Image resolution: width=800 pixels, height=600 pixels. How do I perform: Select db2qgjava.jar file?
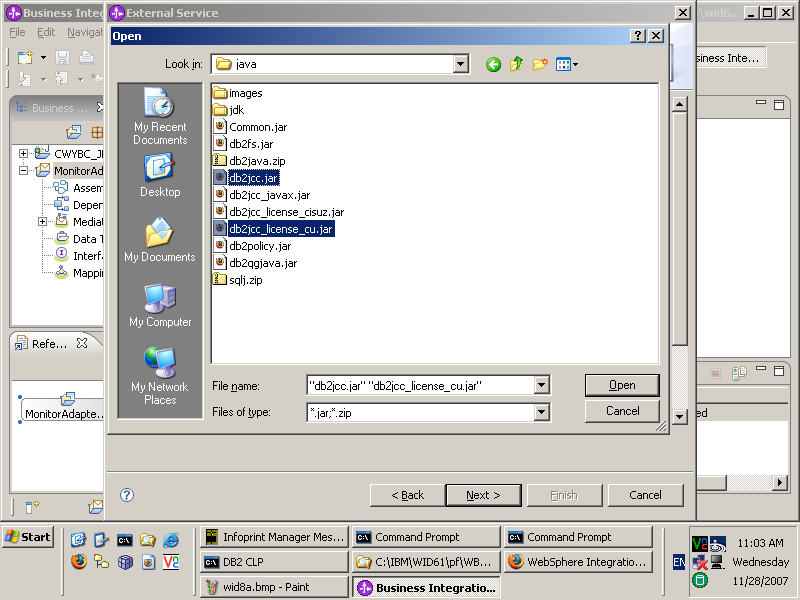(255, 263)
